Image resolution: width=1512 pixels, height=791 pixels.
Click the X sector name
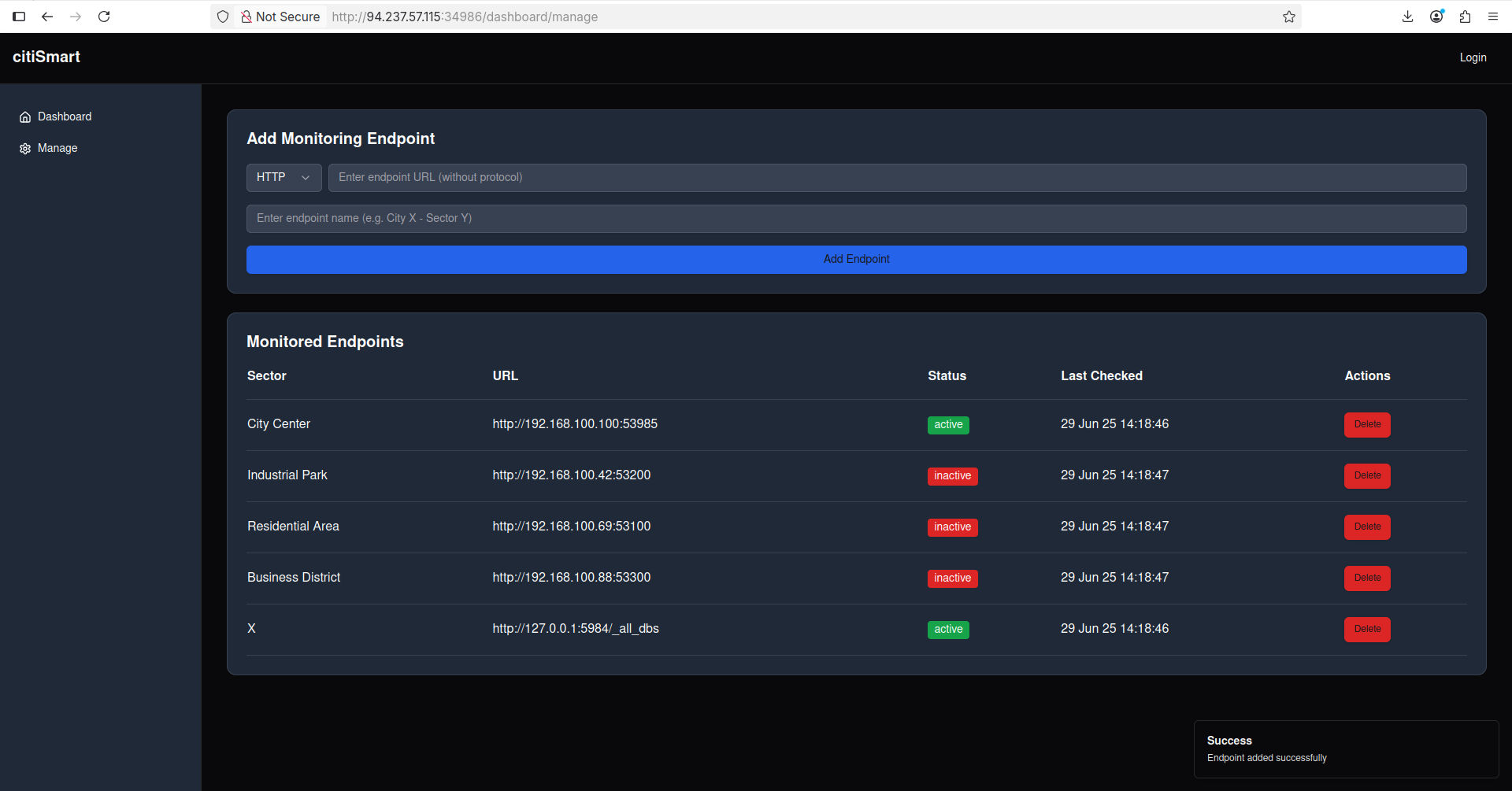pyautogui.click(x=251, y=629)
